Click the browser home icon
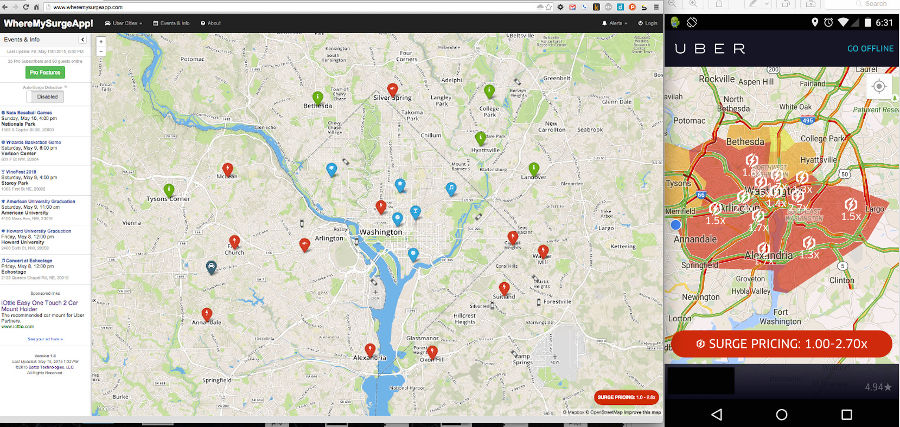 [x=37, y=7]
